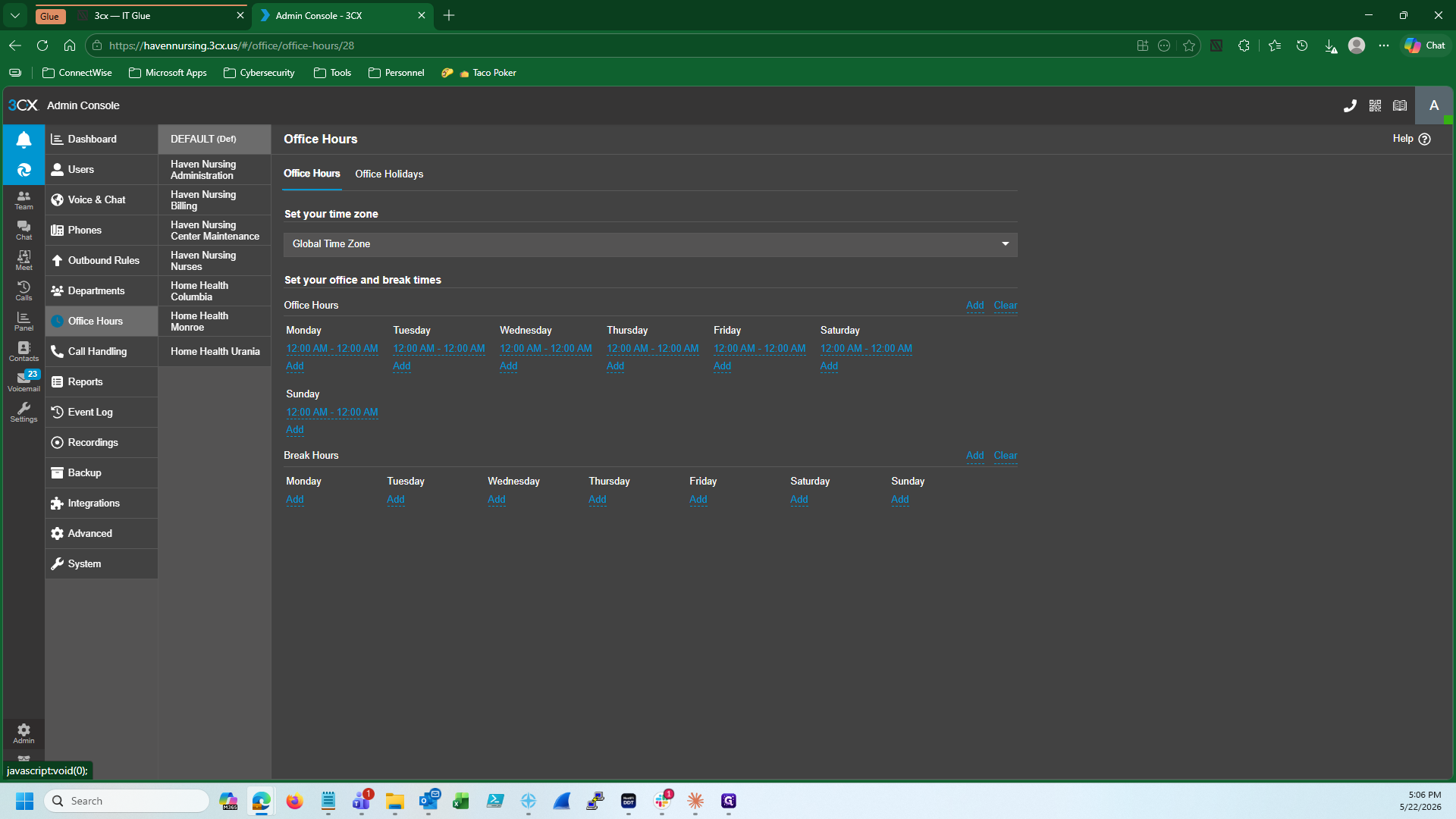1456x819 pixels.
Task: Open ConnectWise bookmarks folder
Action: (x=77, y=73)
